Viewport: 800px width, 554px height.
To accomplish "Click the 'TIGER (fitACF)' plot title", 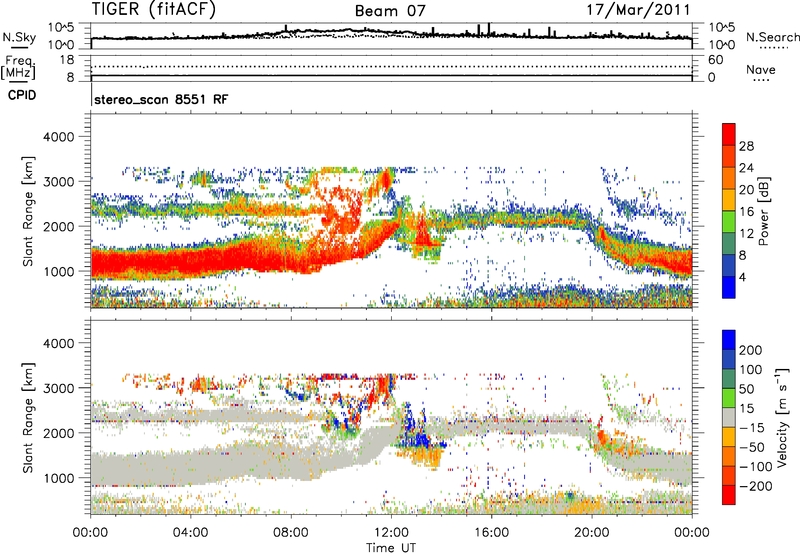I will pos(154,9).
